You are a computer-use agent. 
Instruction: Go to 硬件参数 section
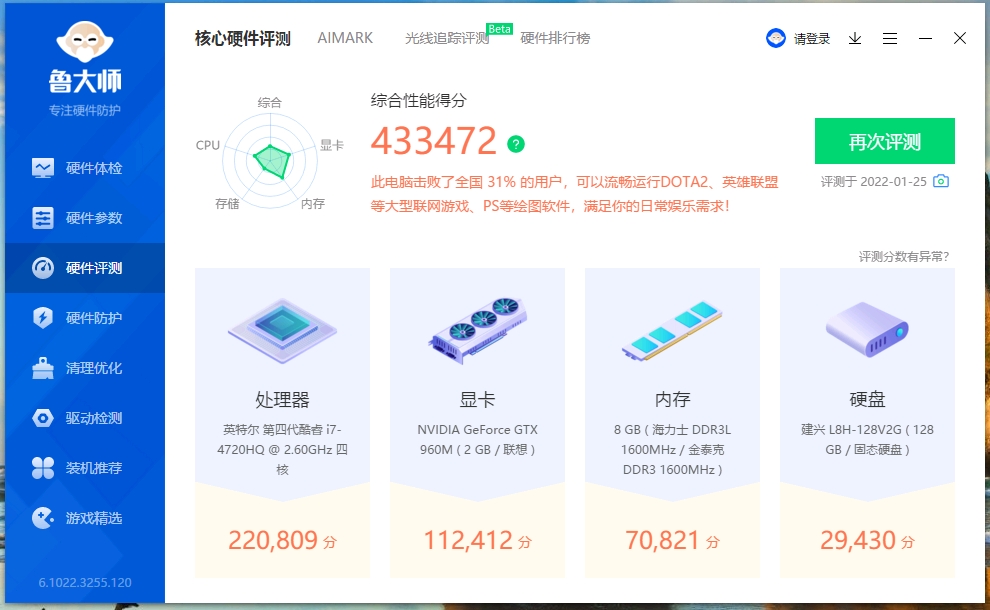click(85, 218)
